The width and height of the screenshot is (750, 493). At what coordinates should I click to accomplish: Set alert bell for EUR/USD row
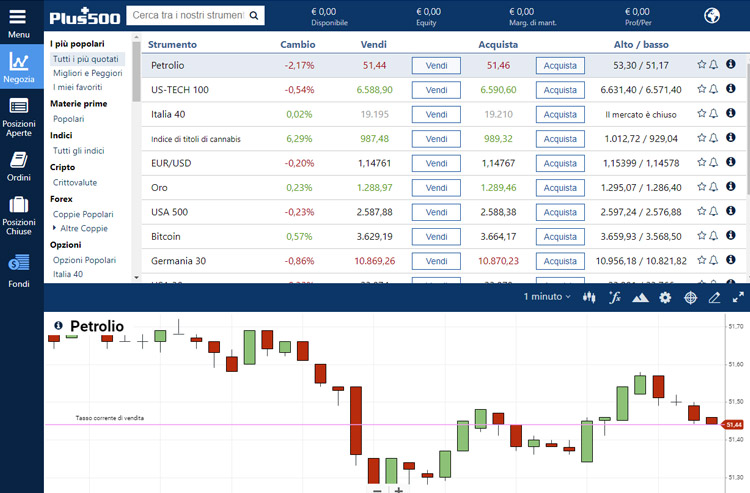713,162
